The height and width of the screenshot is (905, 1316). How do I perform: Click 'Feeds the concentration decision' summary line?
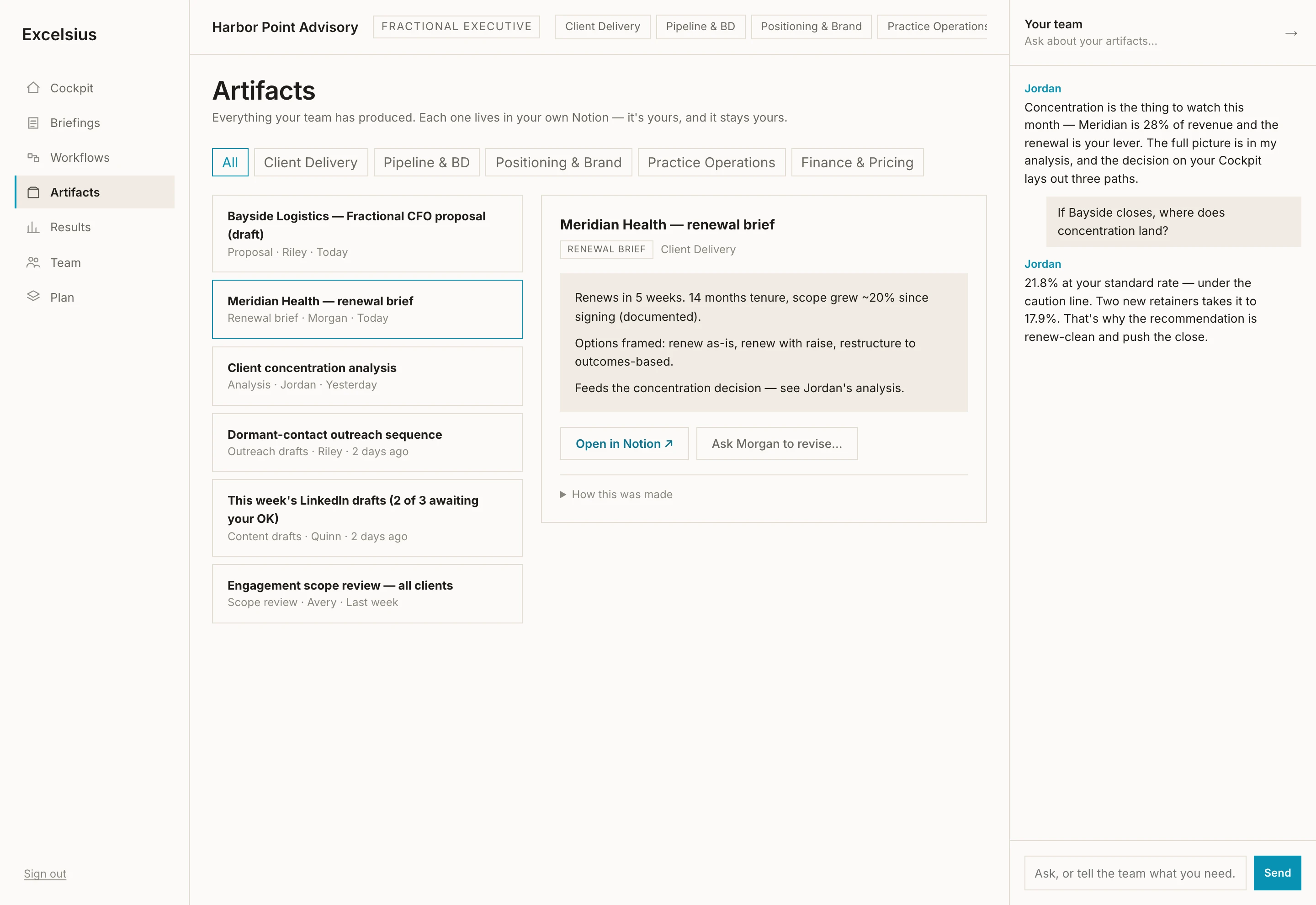[739, 388]
